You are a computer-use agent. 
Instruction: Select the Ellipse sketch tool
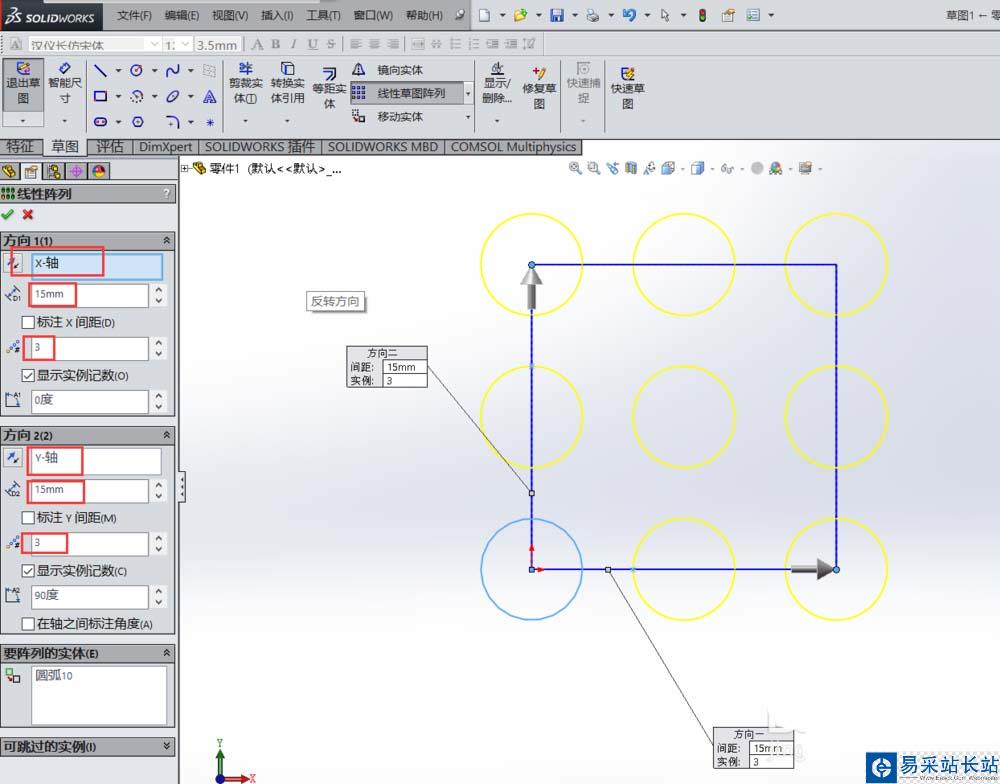tap(172, 96)
